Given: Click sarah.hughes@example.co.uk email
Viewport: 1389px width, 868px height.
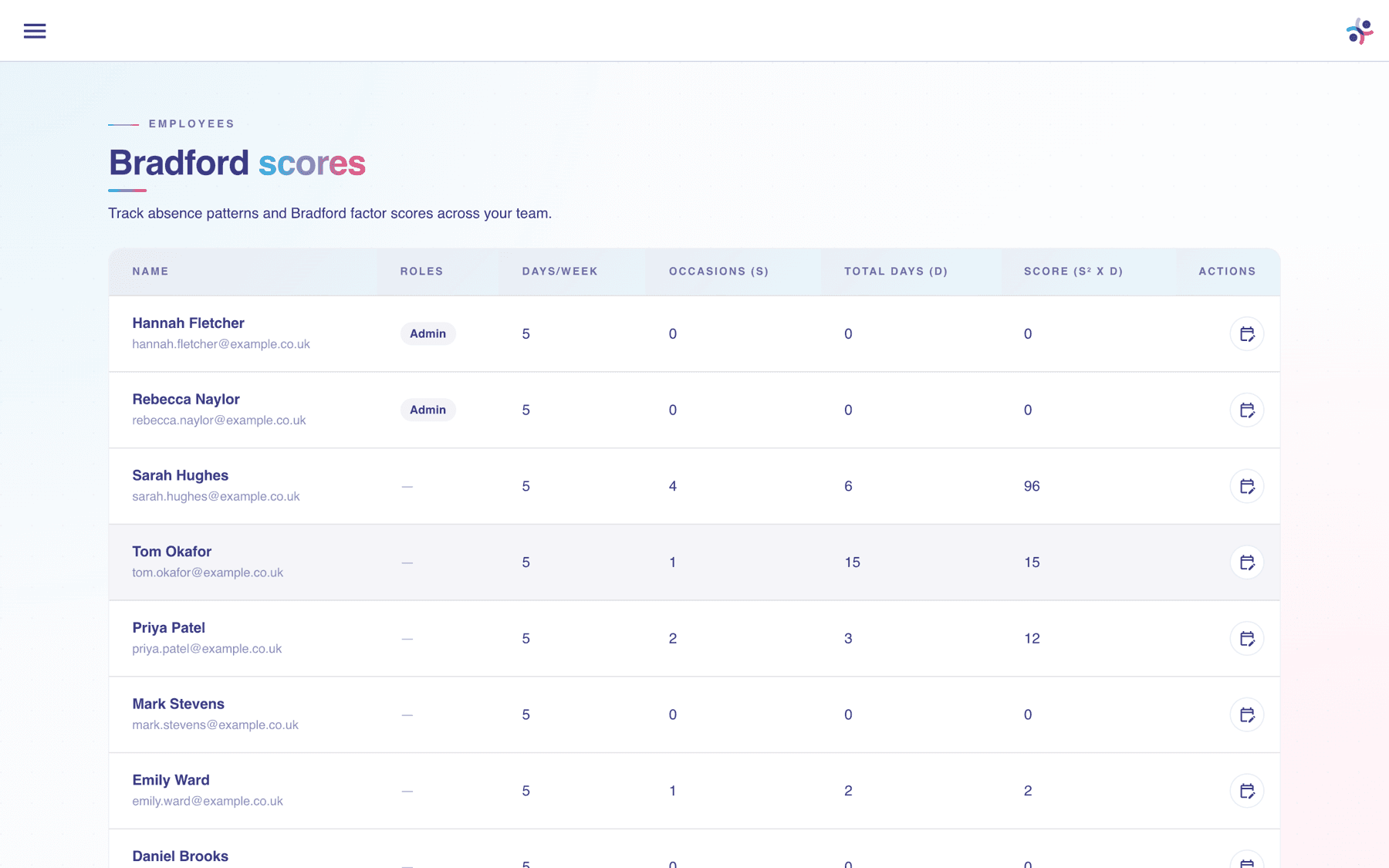Looking at the screenshot, I should tap(216, 497).
